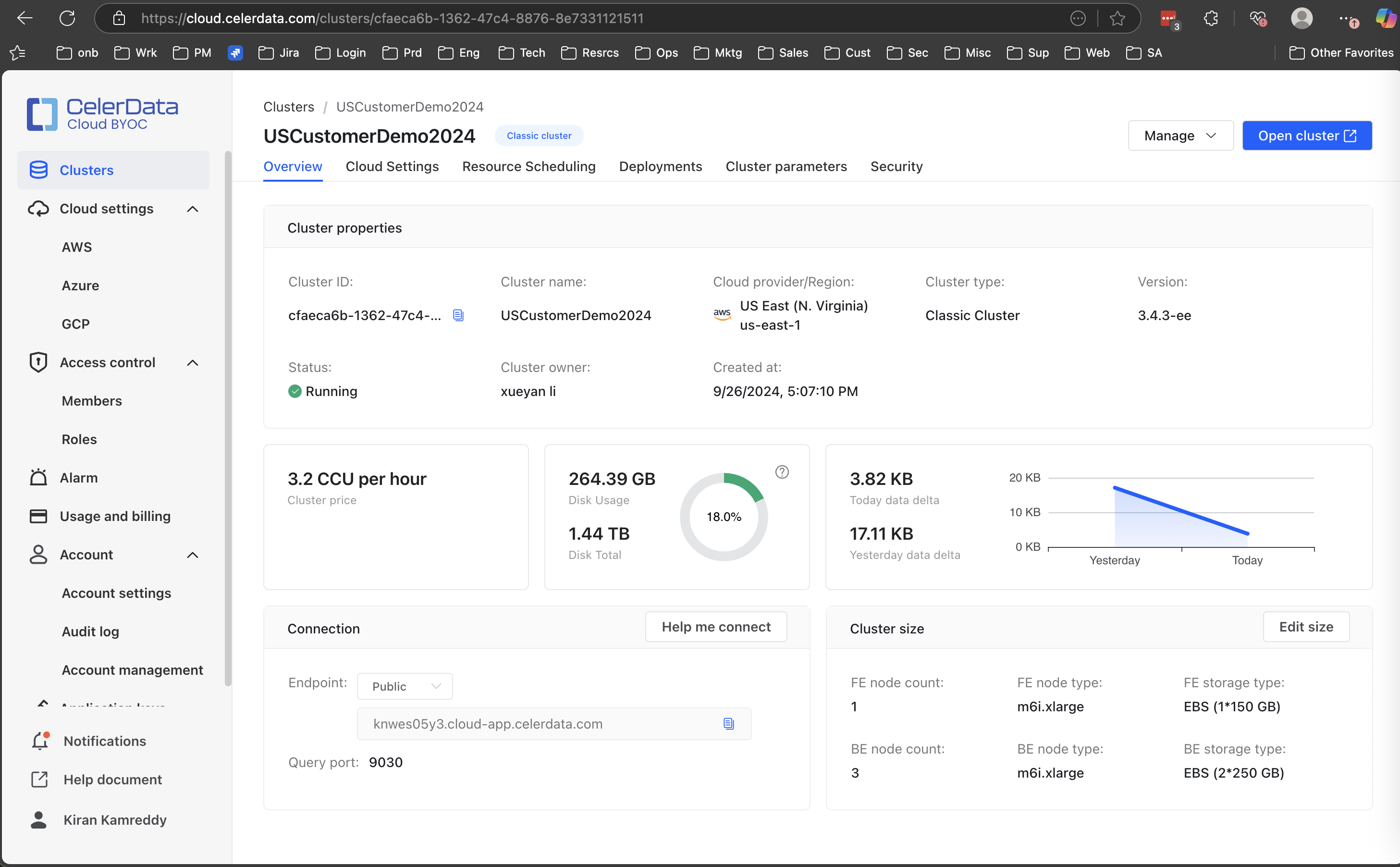
Task: Collapse the Access control section
Action: (x=193, y=362)
